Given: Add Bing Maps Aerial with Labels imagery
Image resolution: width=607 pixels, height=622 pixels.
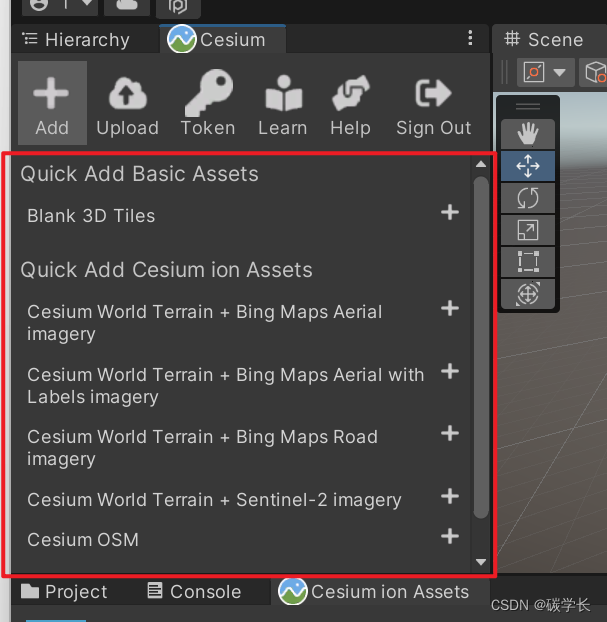Looking at the screenshot, I should point(450,371).
